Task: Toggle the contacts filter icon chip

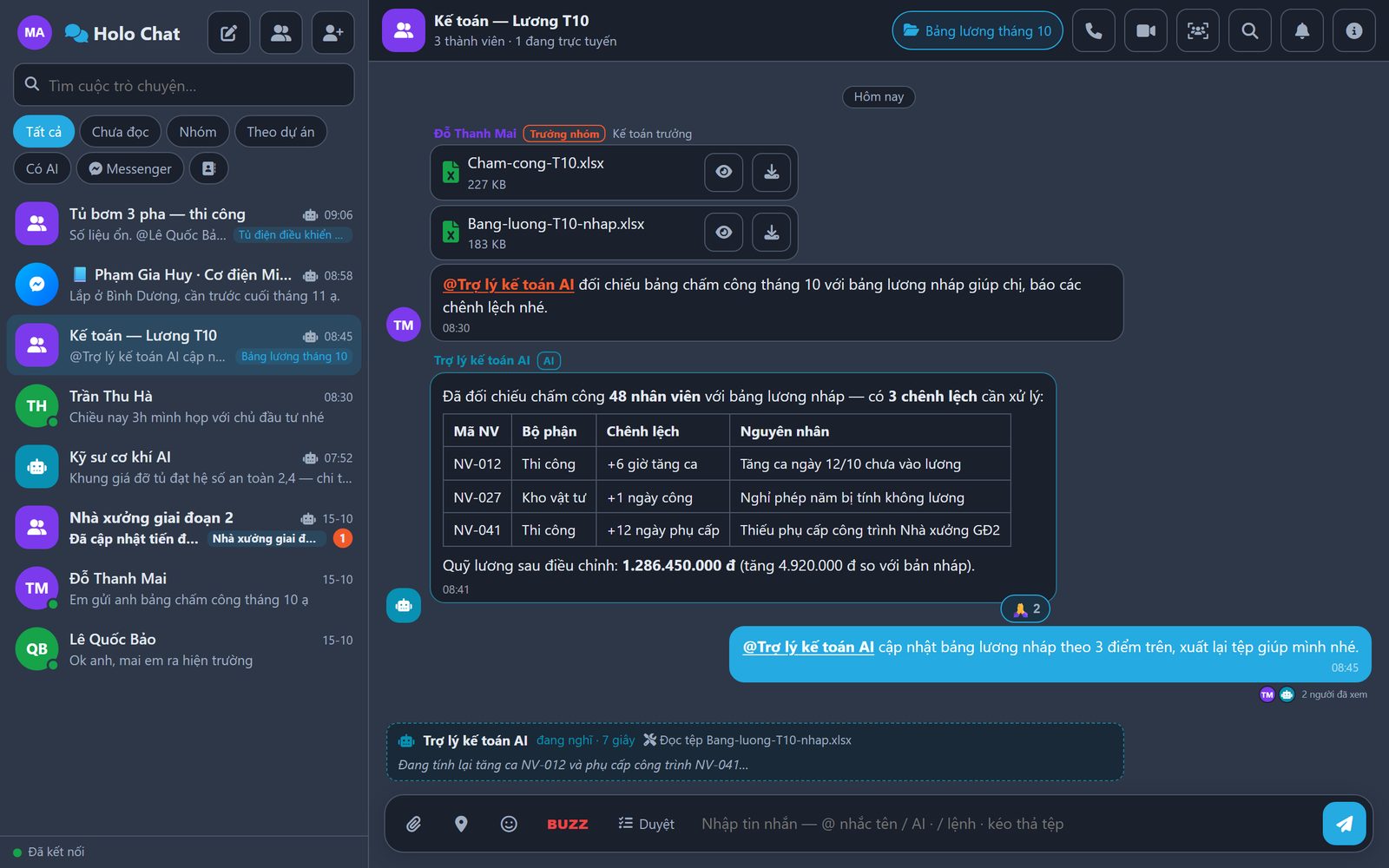Action: coord(208,168)
